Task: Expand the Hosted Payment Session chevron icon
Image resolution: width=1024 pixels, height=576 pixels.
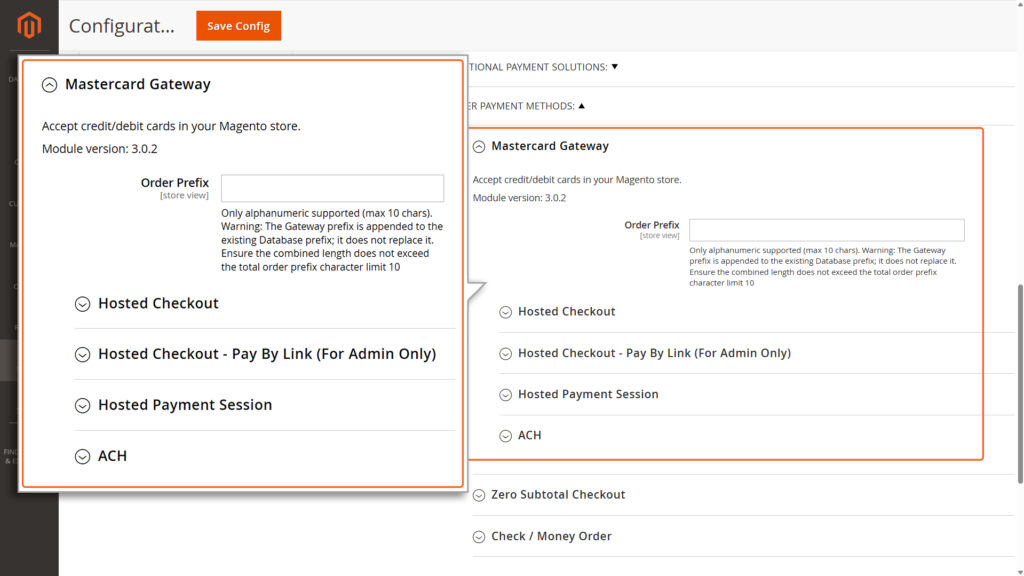Action: click(x=82, y=405)
